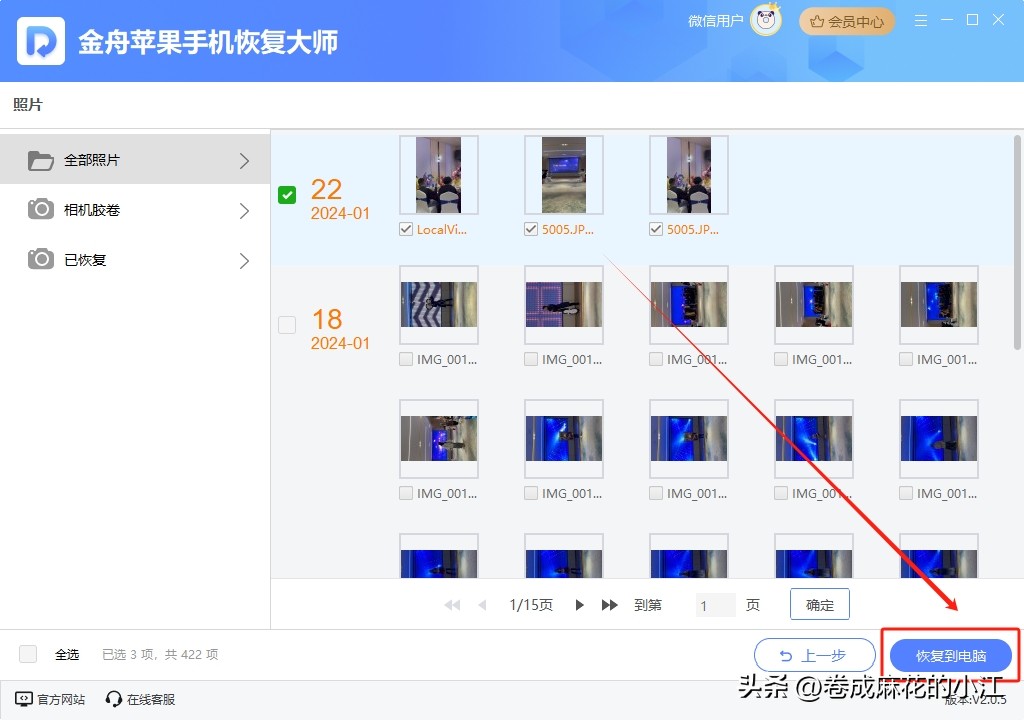The width and height of the screenshot is (1024, 720).
Task: Check the 18 2024-01 group checkbox
Action: coord(287,324)
